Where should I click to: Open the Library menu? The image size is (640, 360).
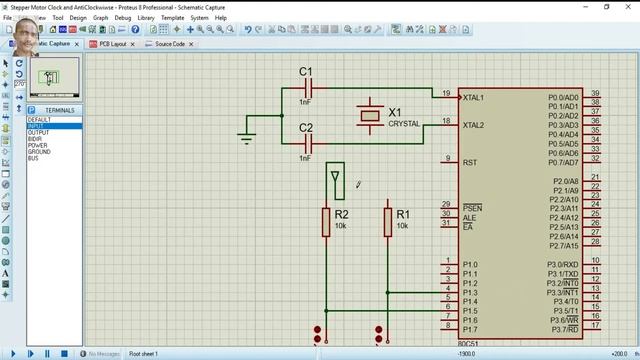click(146, 18)
